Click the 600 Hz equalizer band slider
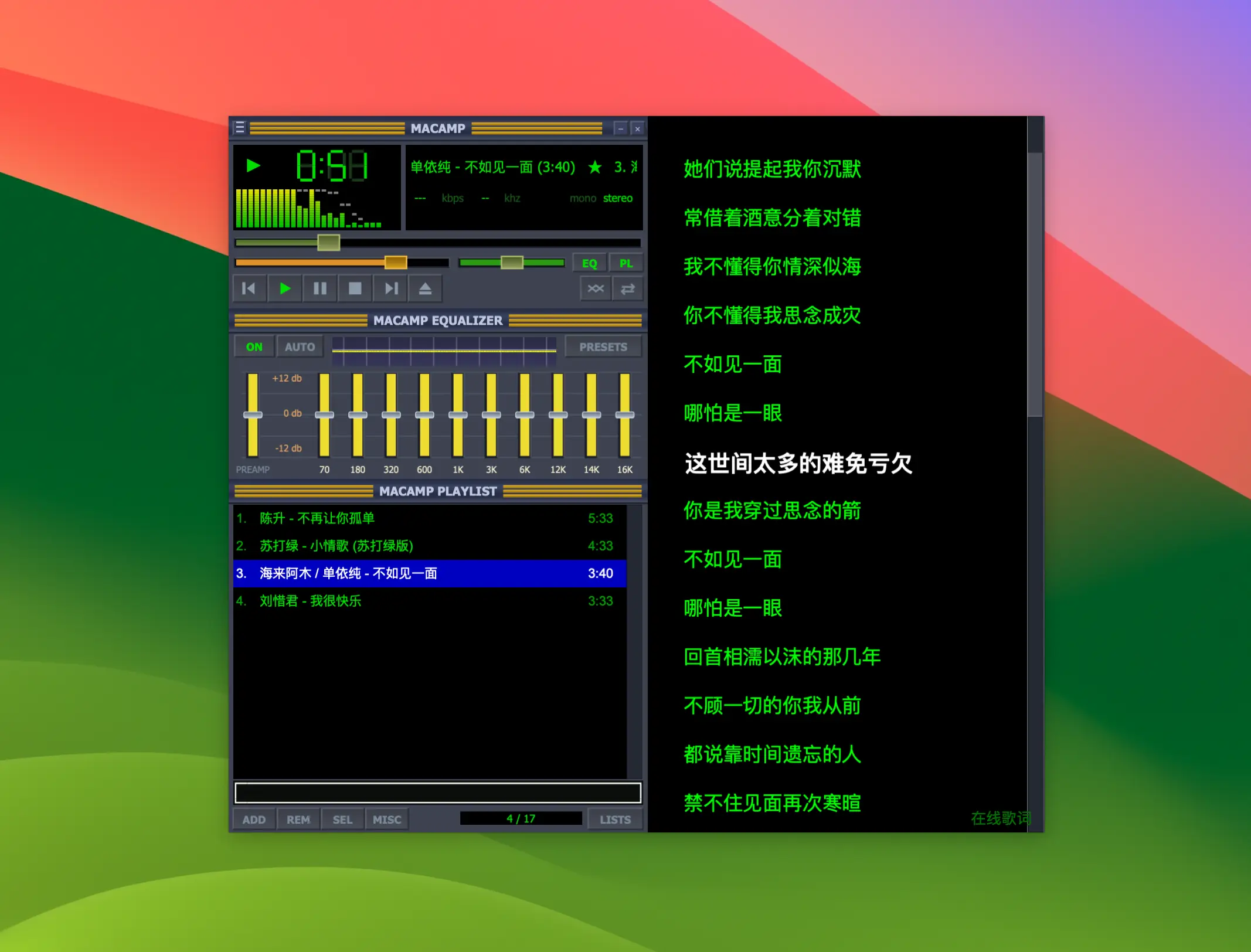Screen dimensions: 1251x952 click(x=424, y=414)
